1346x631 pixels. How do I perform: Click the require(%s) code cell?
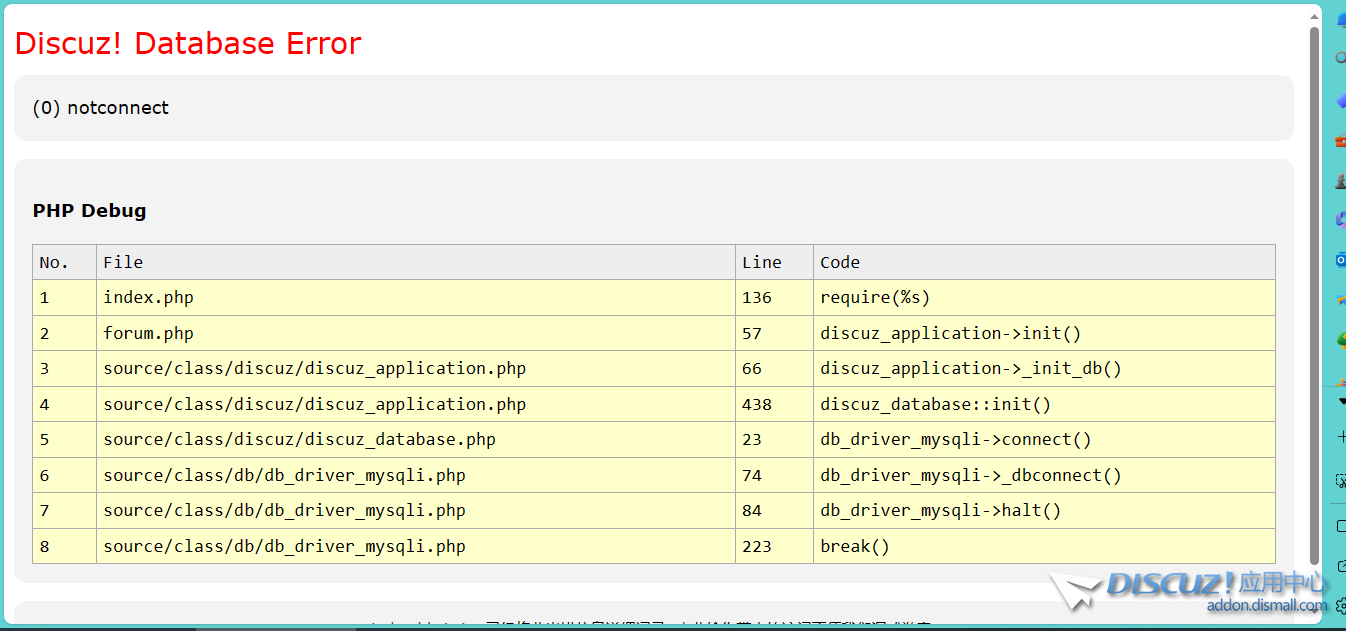(x=1044, y=298)
